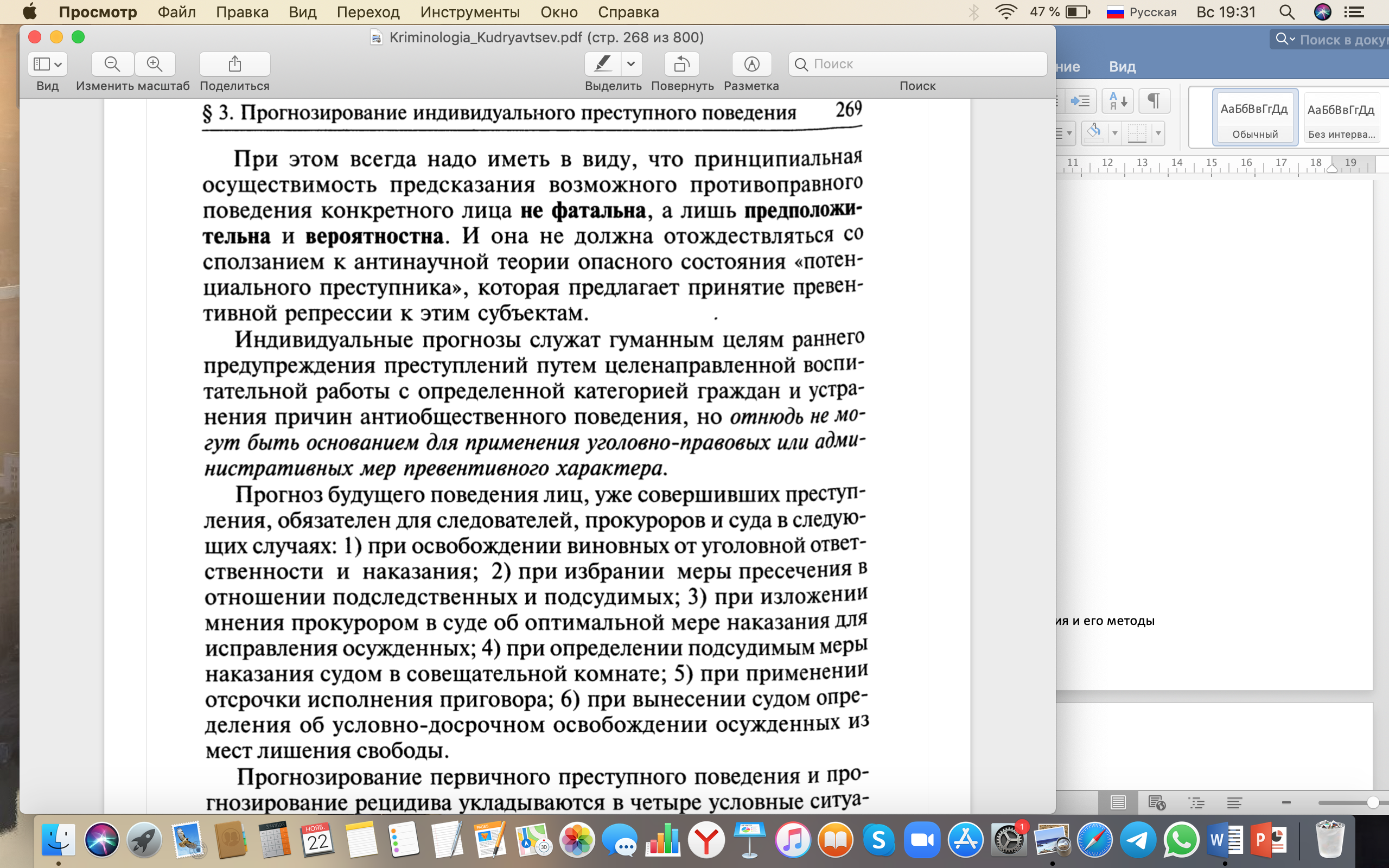The height and width of the screenshot is (868, 1389).
Task: Expand line spacing dropdown in Word ribbon
Action: point(1069,133)
